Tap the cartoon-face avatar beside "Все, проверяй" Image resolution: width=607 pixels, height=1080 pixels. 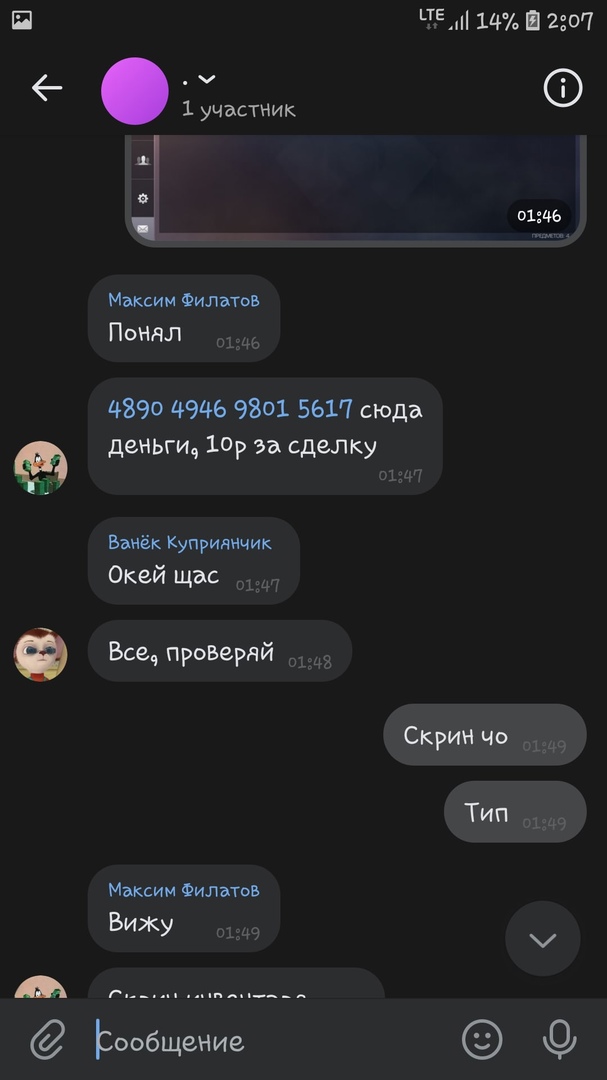[x=41, y=654]
